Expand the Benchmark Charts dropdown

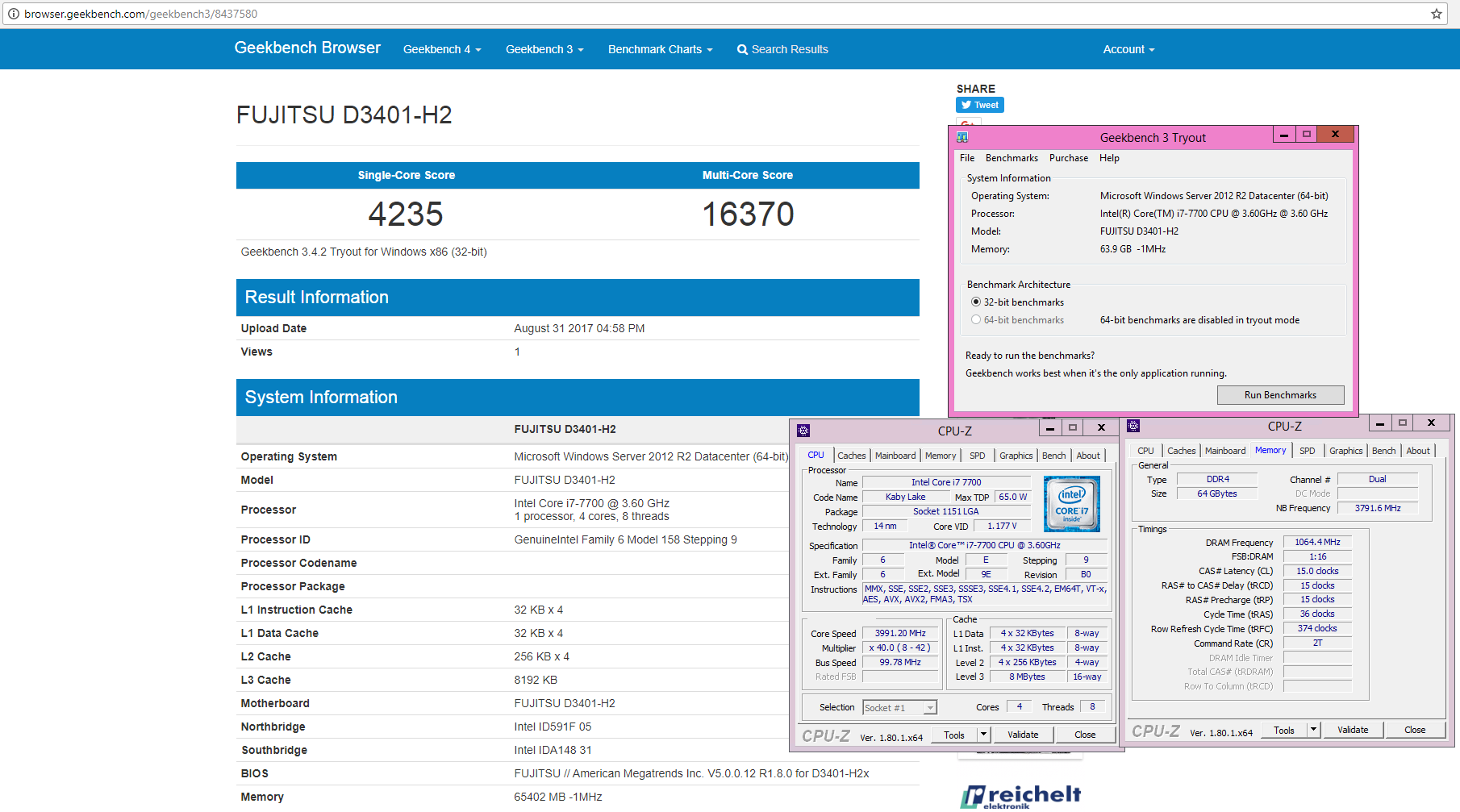click(x=661, y=49)
